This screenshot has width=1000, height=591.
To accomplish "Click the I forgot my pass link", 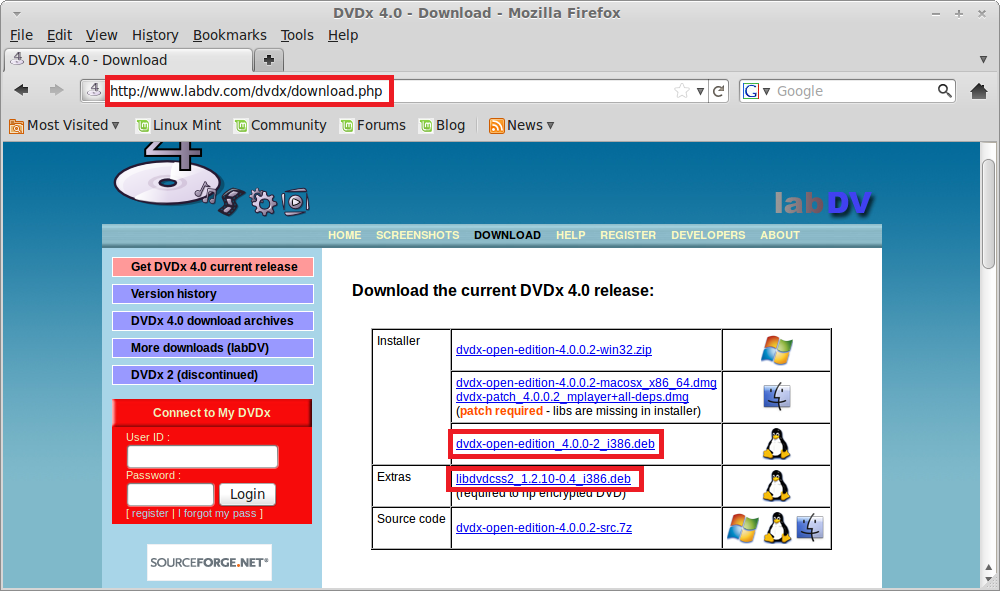I will pyautogui.click(x=217, y=513).
